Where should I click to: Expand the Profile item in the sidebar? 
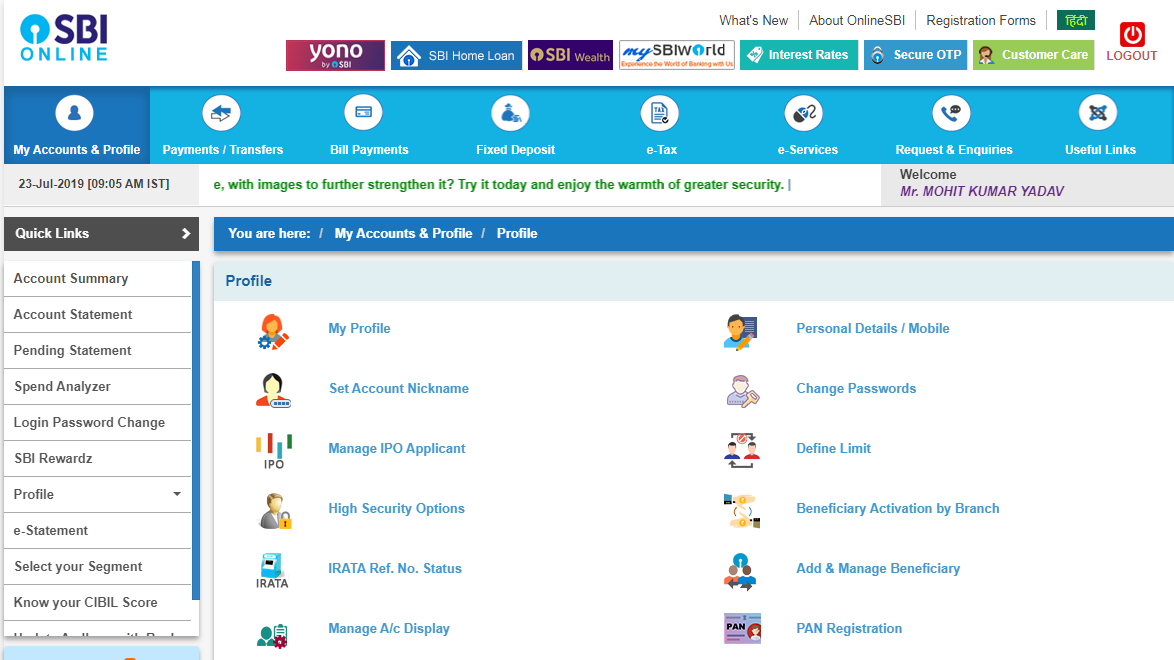pos(95,494)
